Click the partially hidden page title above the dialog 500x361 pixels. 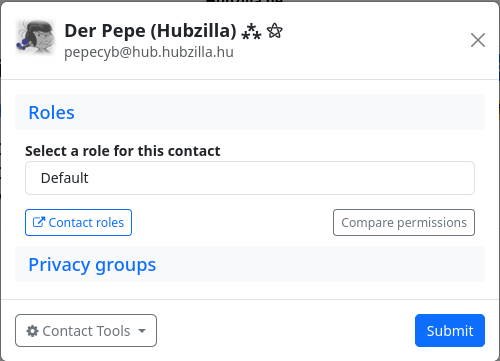pos(244,1)
